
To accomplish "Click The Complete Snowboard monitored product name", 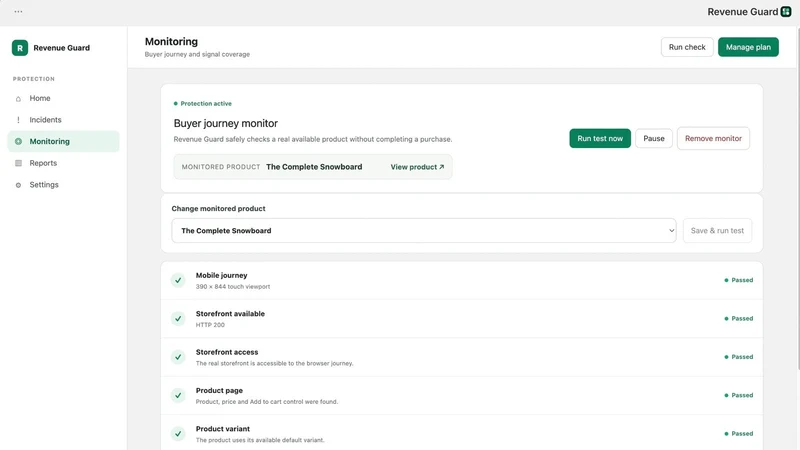I will click(314, 167).
